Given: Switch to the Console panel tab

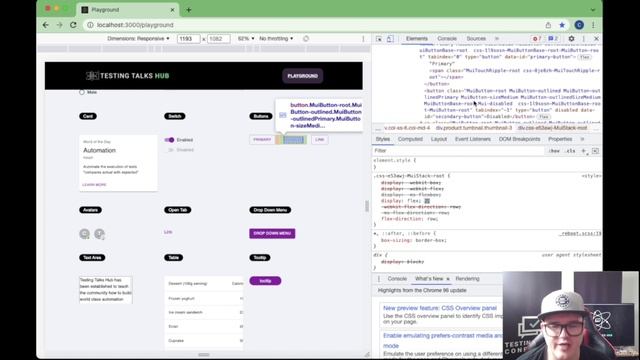Looking at the screenshot, I should tap(447, 38).
